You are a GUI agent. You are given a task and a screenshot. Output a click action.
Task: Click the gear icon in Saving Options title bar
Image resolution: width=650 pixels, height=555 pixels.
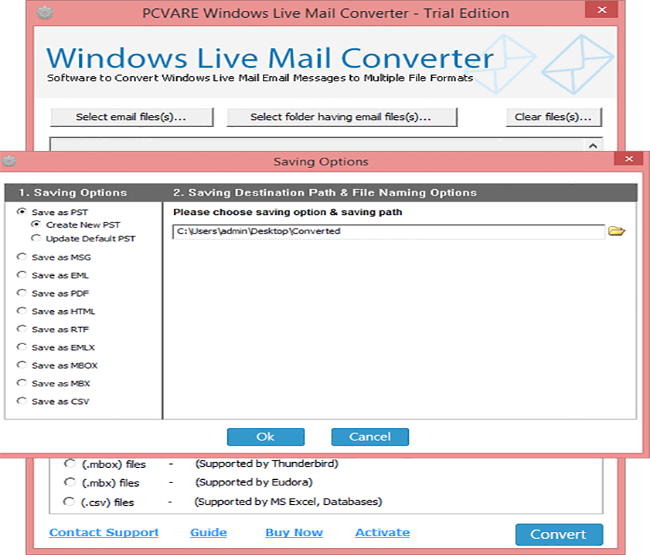(x=9, y=161)
